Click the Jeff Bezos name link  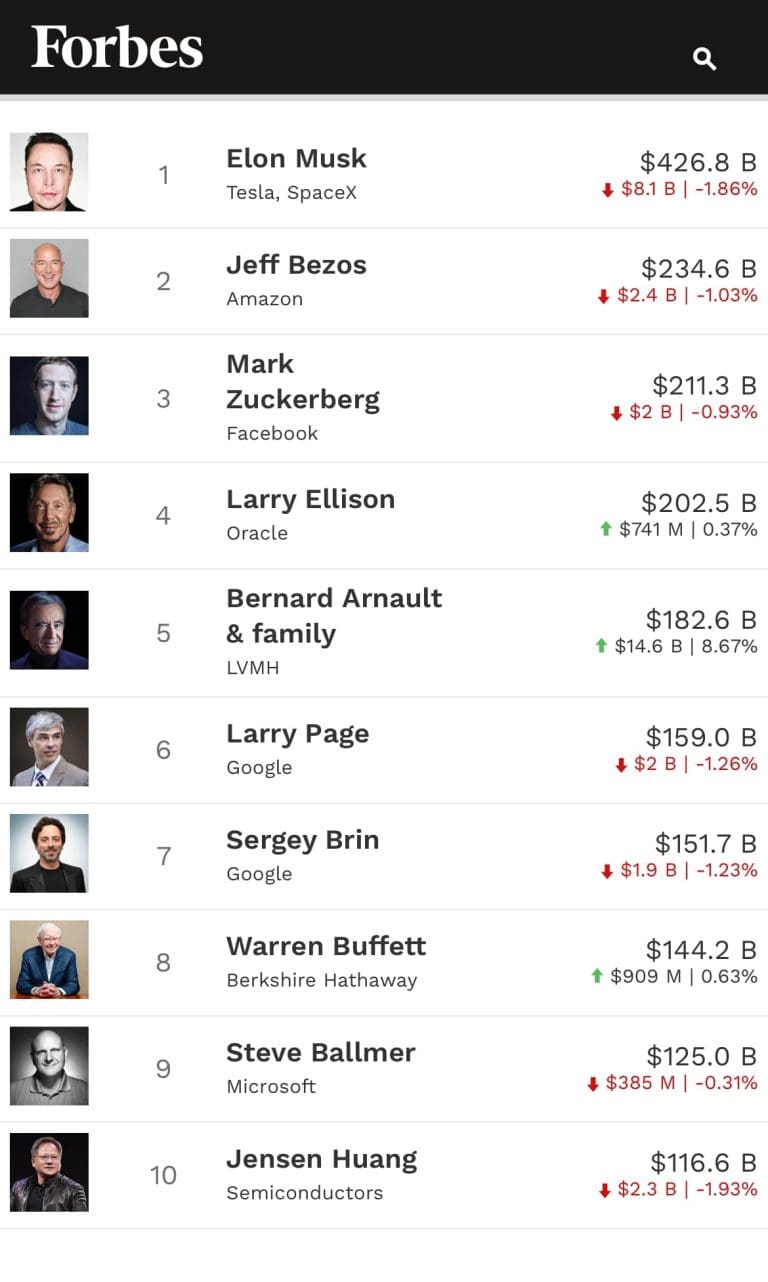(x=296, y=265)
